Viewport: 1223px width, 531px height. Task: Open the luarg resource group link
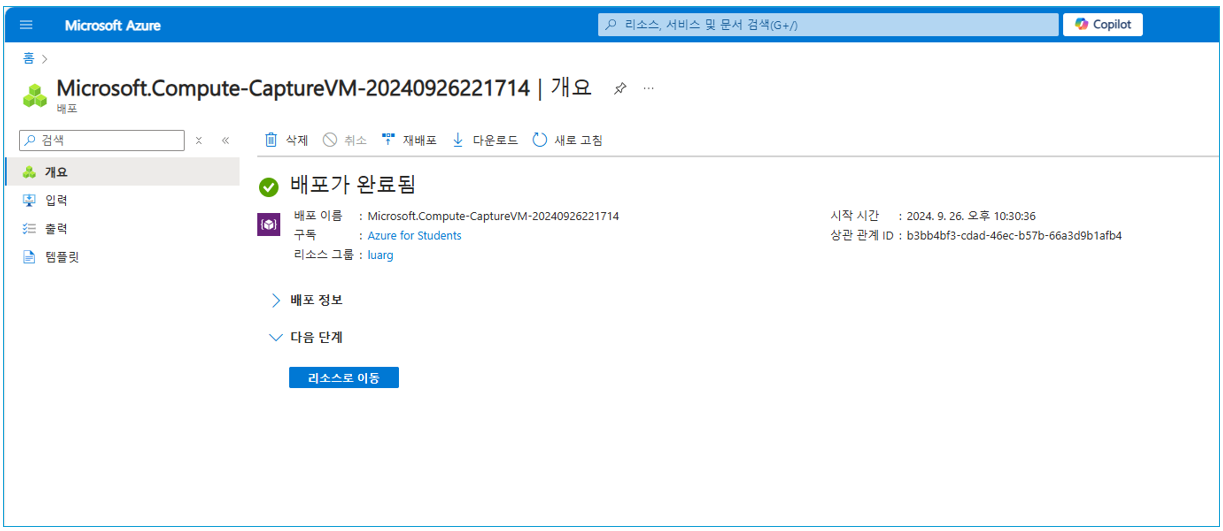coord(380,255)
